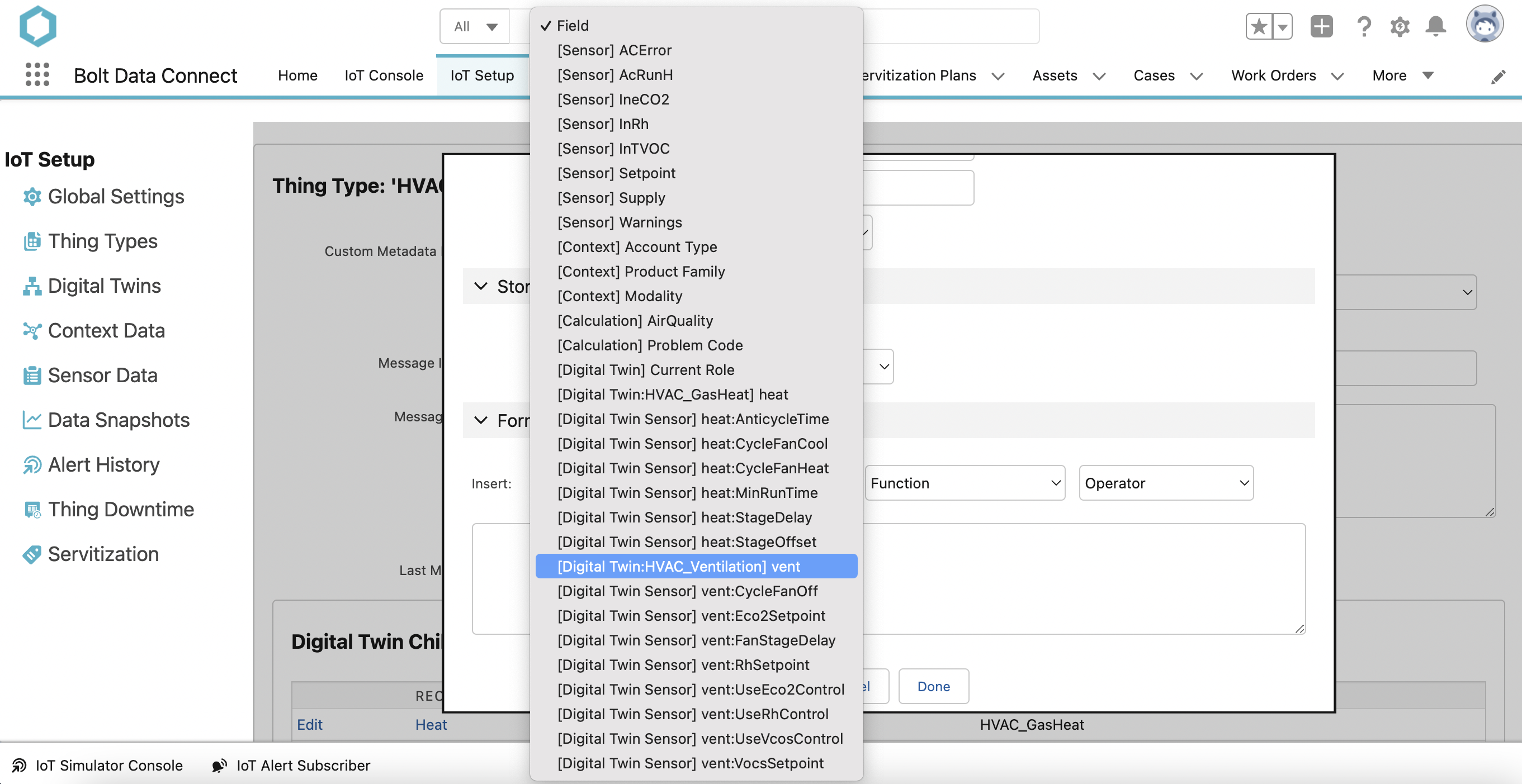Click the Bolt Data Connect hexagon logo
The height and width of the screenshot is (784, 1522).
coord(38,26)
